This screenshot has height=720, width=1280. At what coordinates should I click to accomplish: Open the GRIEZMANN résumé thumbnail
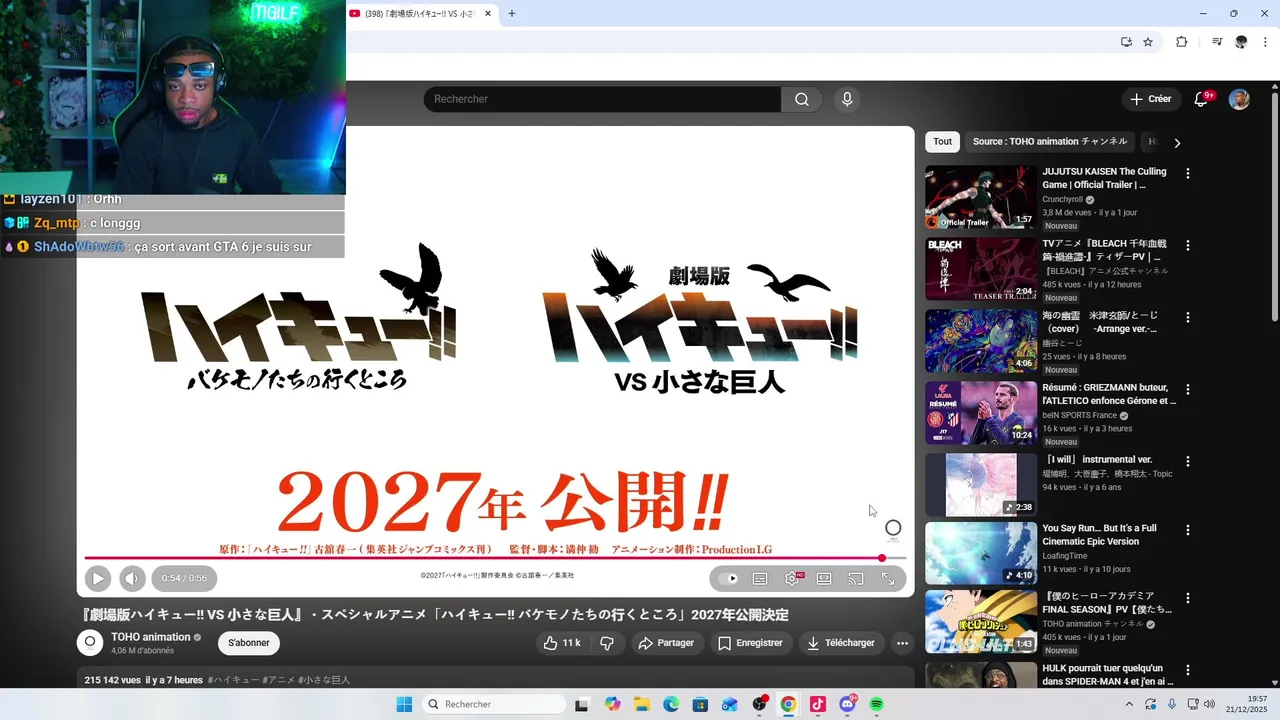click(x=981, y=413)
